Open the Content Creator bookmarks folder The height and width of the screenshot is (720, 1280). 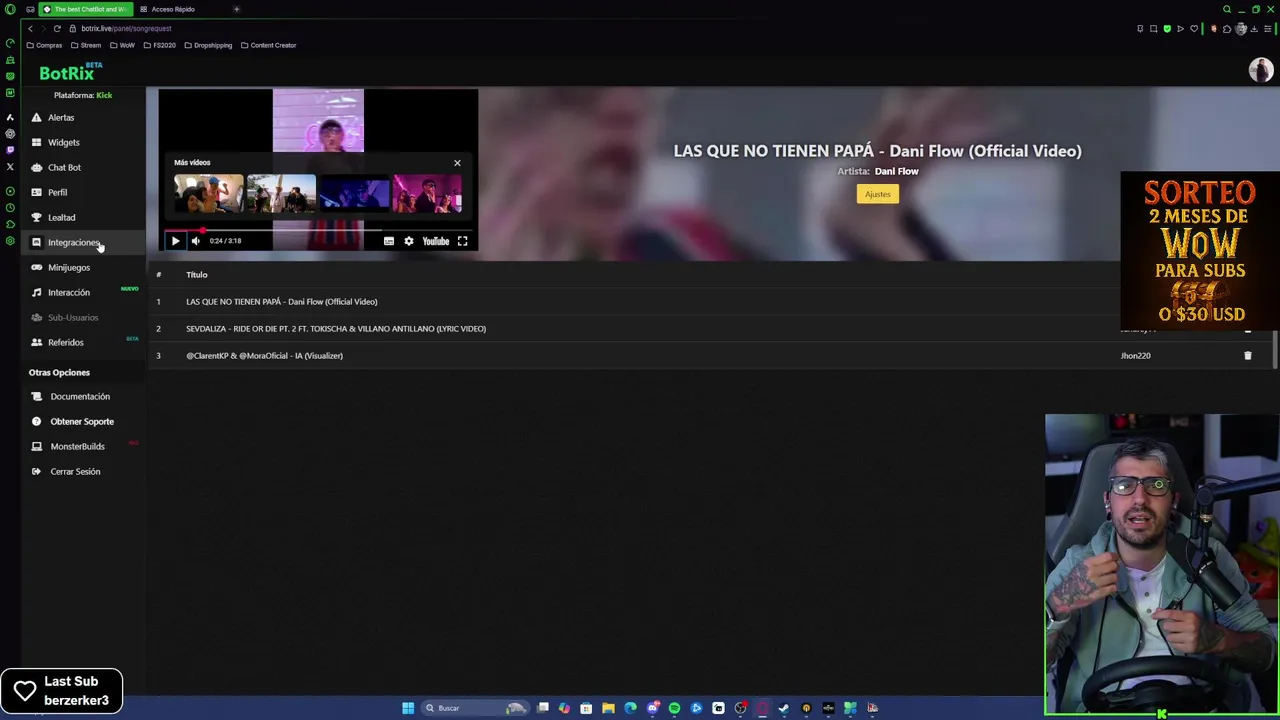(x=268, y=45)
